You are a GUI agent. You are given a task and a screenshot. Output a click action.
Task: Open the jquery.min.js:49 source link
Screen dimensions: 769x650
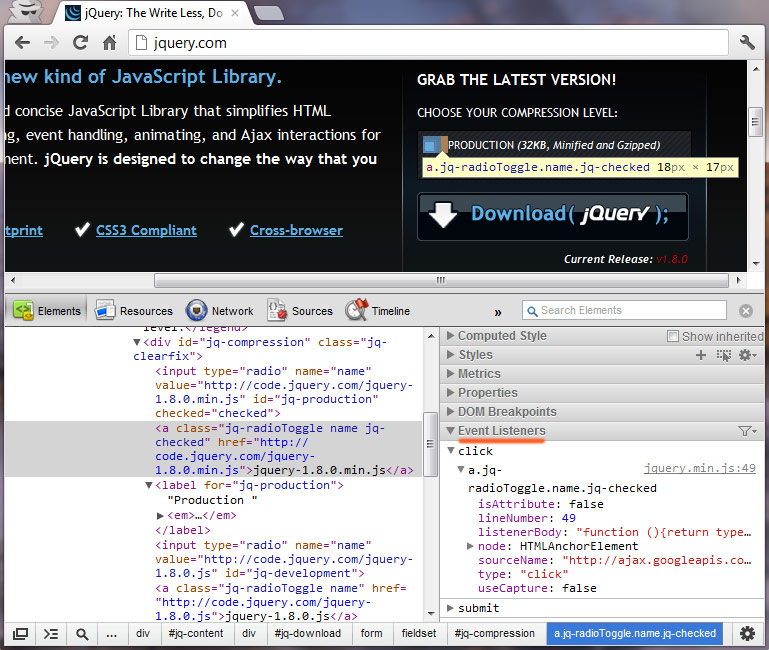(x=700, y=468)
